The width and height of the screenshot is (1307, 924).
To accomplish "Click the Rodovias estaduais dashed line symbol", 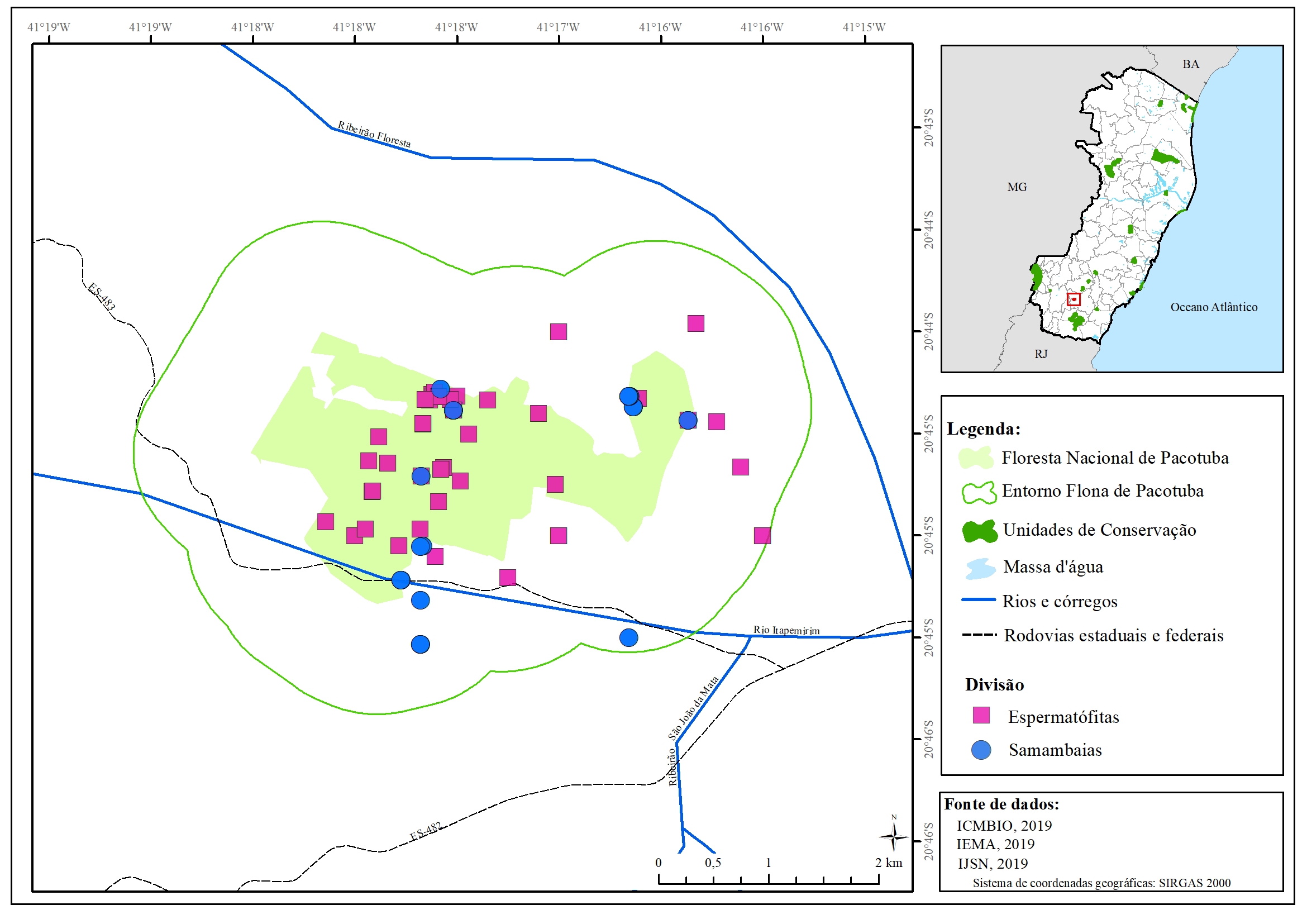I will point(979,634).
